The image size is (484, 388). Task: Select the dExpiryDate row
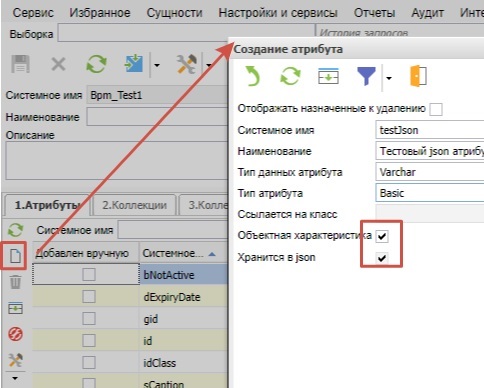[x=130, y=297]
